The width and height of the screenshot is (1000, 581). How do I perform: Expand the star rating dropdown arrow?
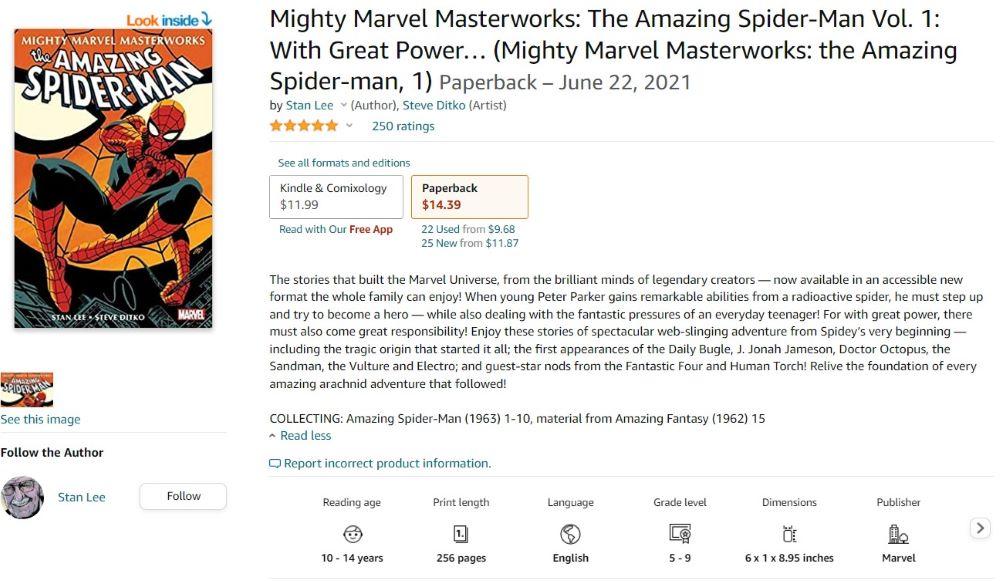pyautogui.click(x=349, y=126)
